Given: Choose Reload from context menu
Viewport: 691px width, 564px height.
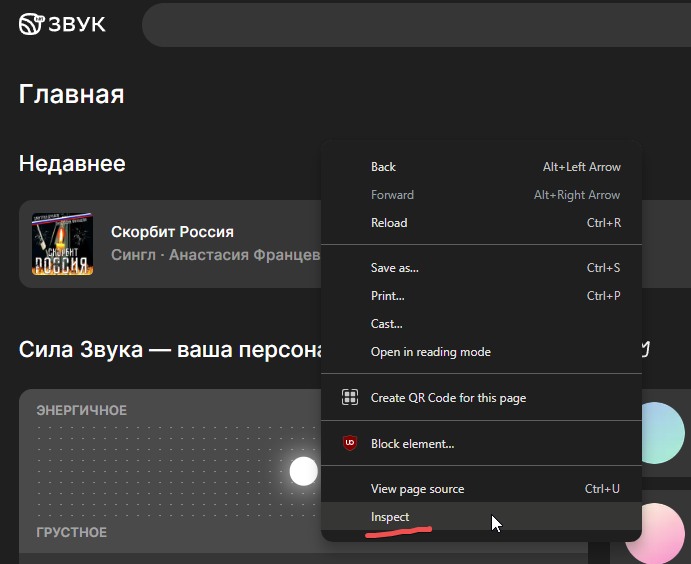Looking at the screenshot, I should click(x=481, y=223).
